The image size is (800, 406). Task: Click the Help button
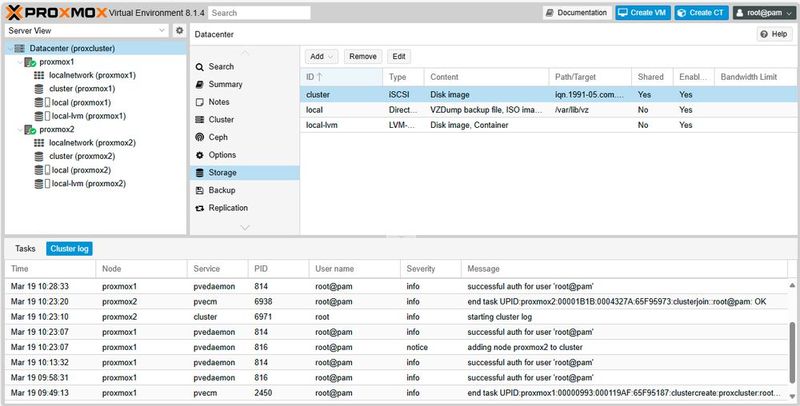pyautogui.click(x=774, y=34)
